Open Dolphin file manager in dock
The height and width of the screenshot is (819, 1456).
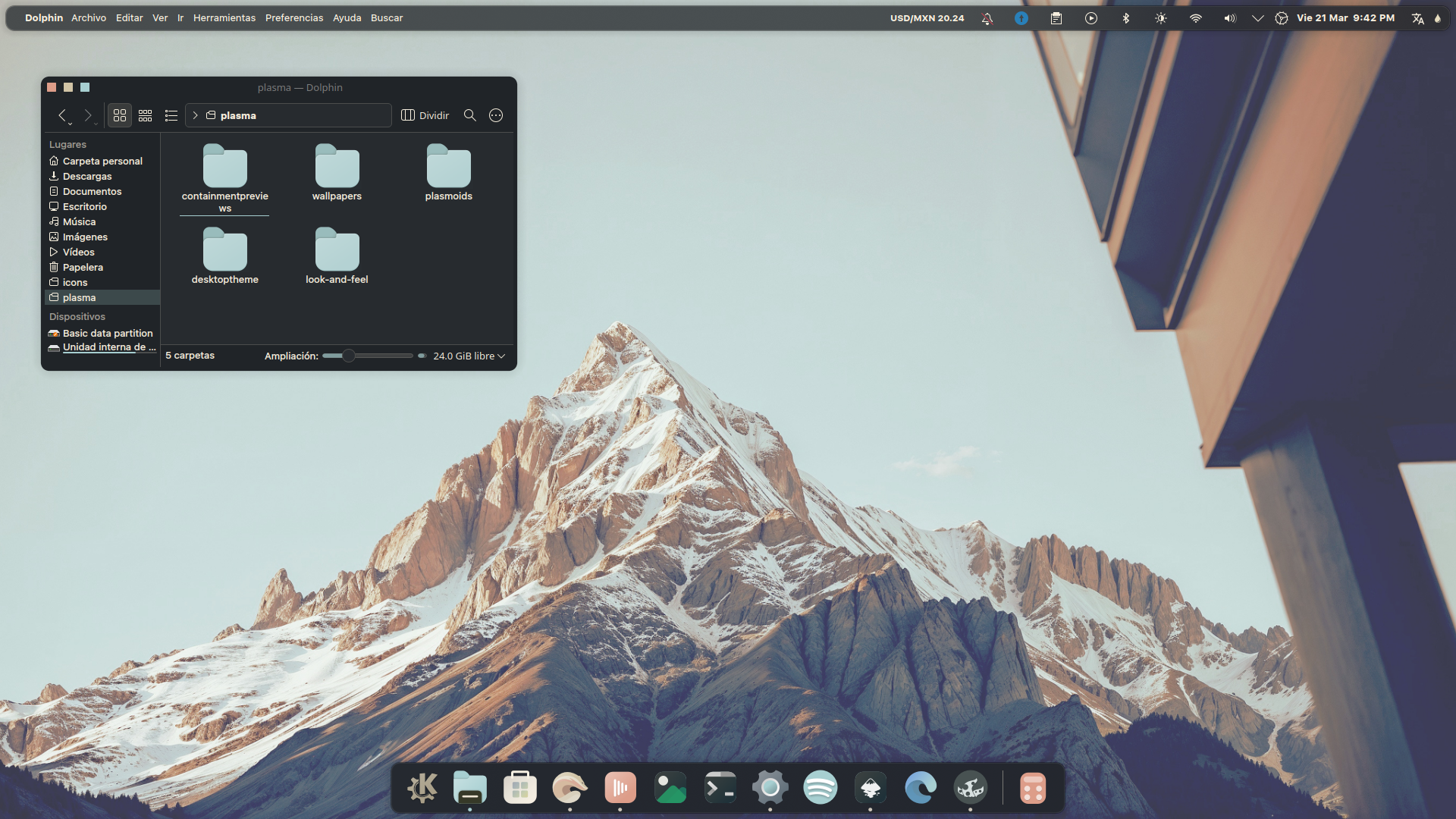click(x=470, y=789)
